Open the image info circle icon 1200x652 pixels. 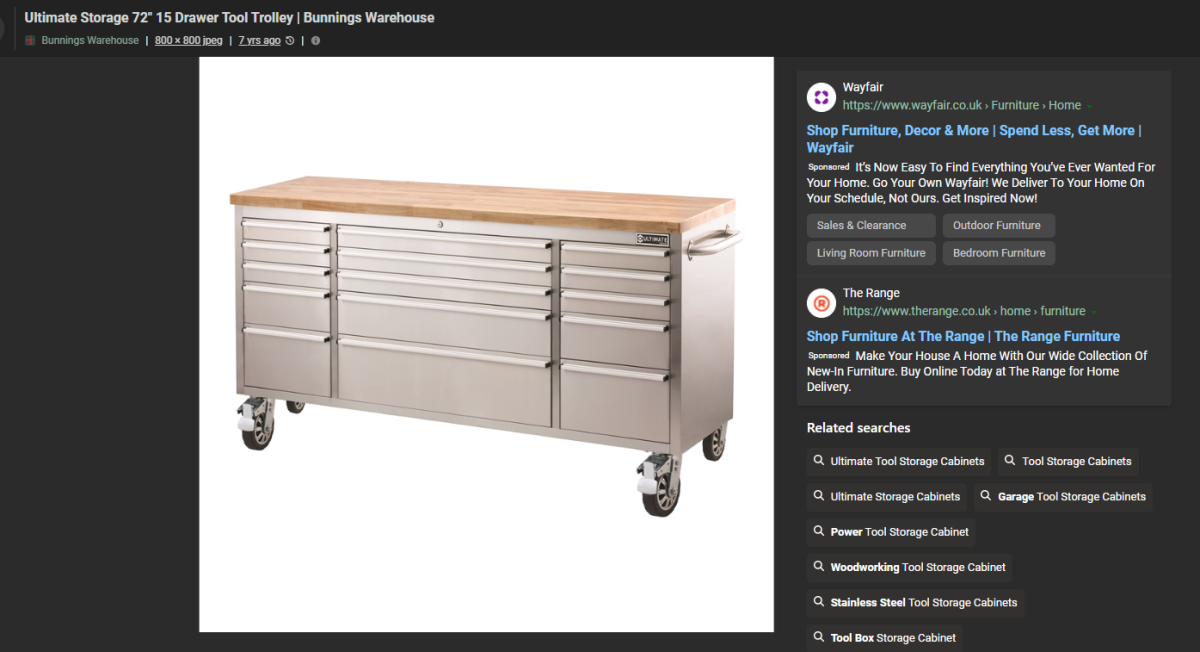[316, 41]
